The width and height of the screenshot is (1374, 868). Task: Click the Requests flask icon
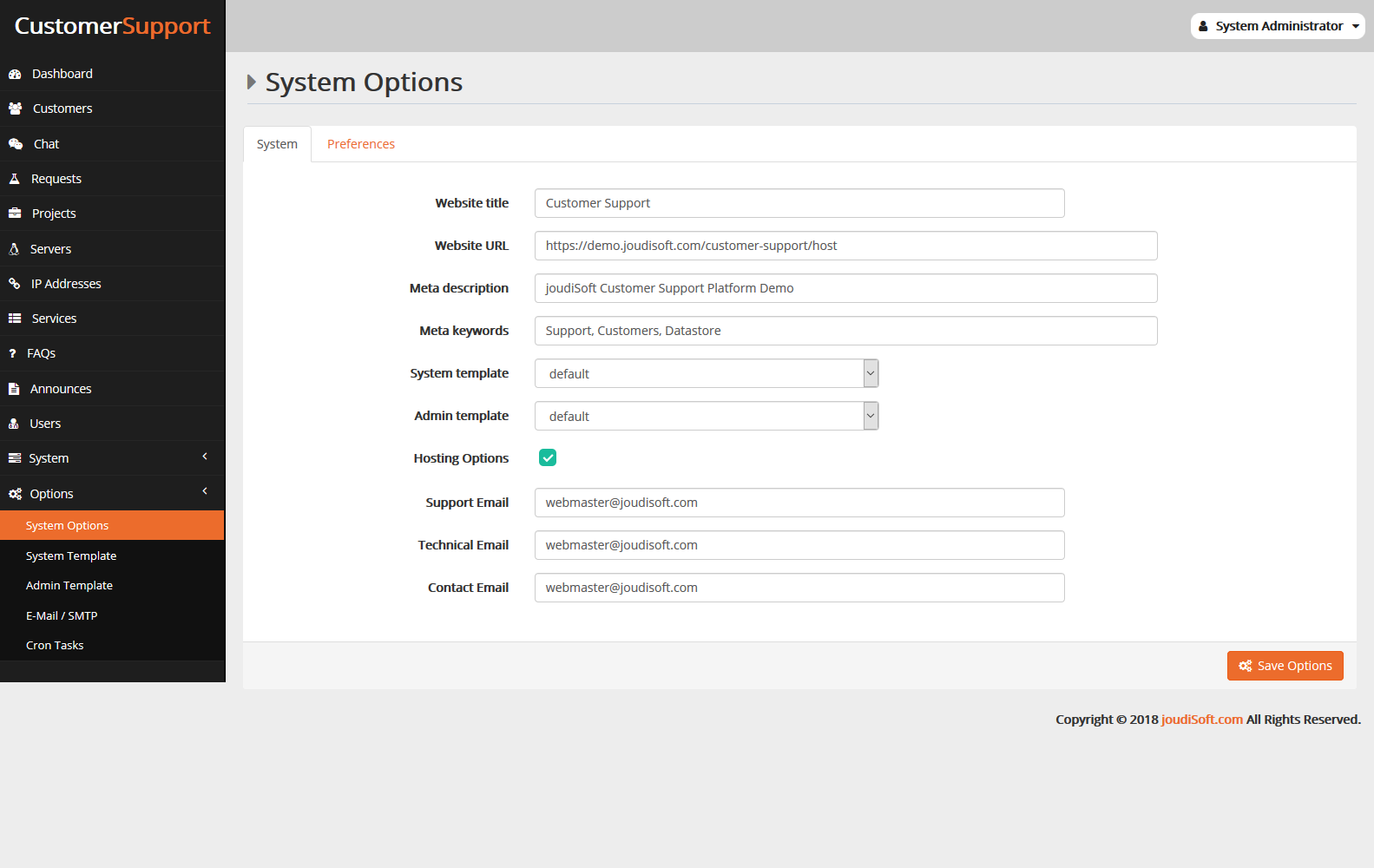pyautogui.click(x=14, y=179)
